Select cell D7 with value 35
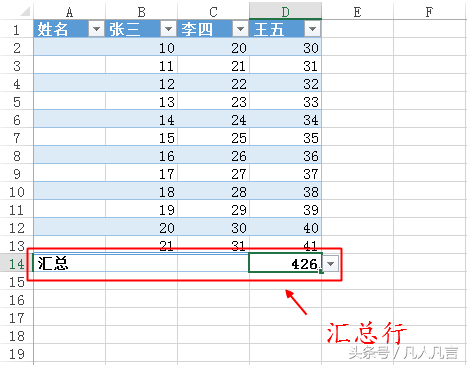 285,138
